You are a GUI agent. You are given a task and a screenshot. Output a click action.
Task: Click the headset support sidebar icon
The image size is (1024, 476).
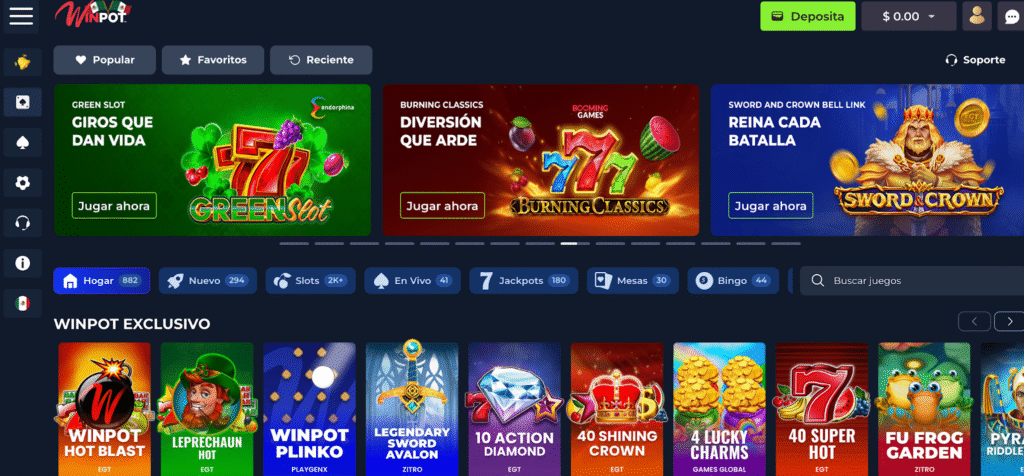coord(22,223)
